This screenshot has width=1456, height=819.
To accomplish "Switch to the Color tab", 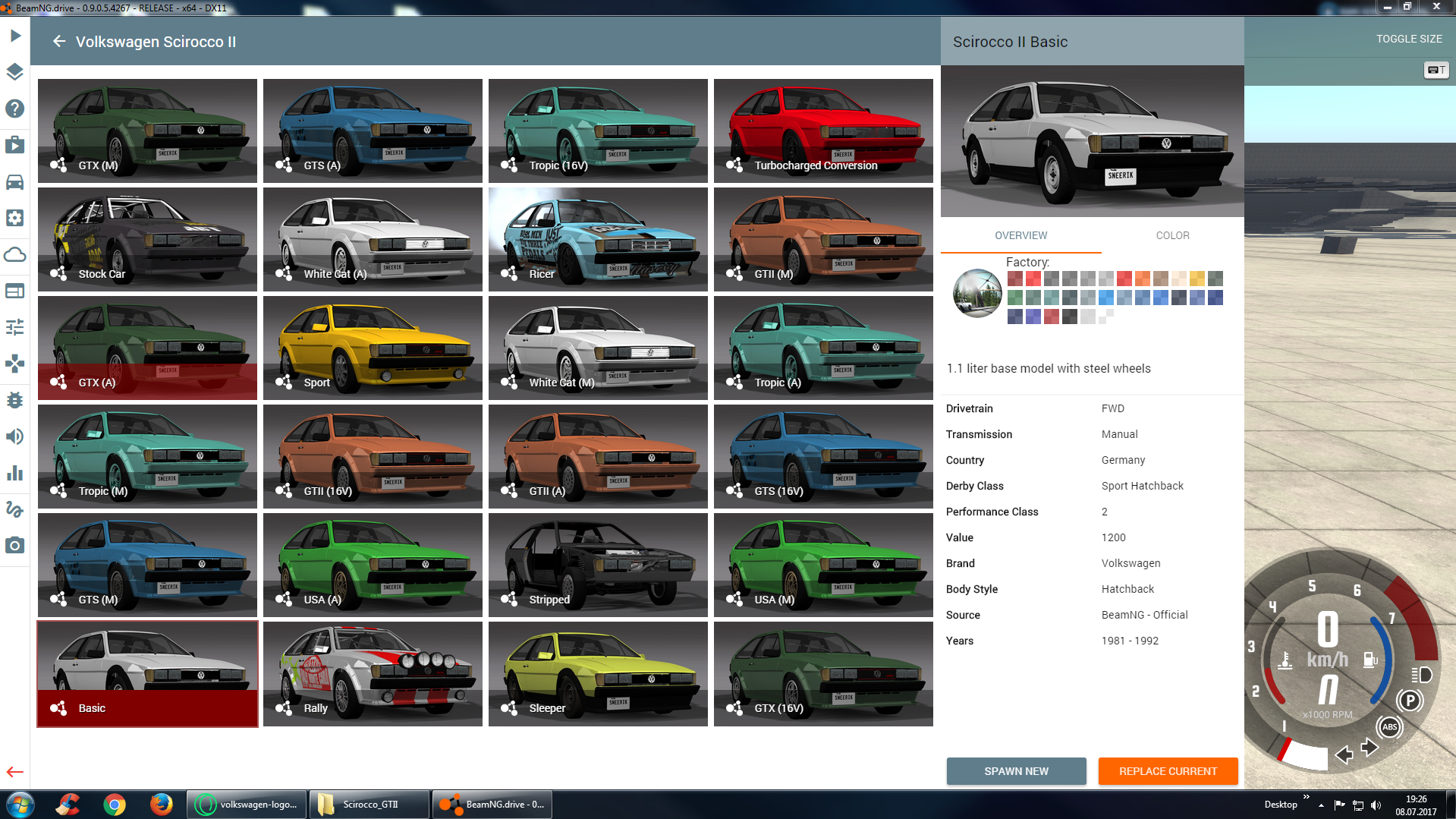I will 1172,235.
